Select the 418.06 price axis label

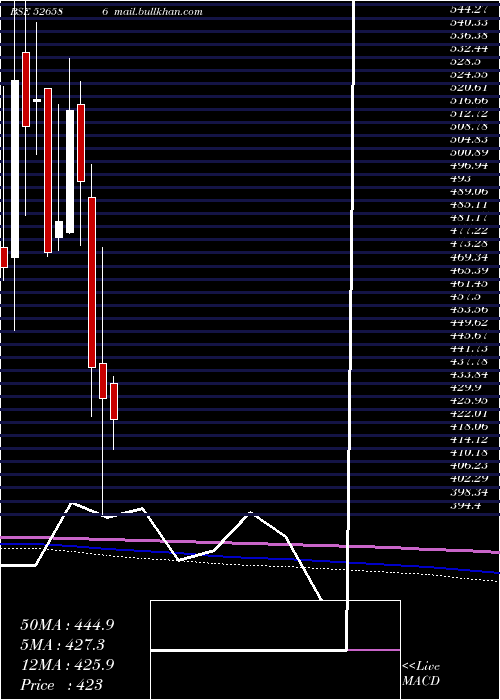click(468, 427)
